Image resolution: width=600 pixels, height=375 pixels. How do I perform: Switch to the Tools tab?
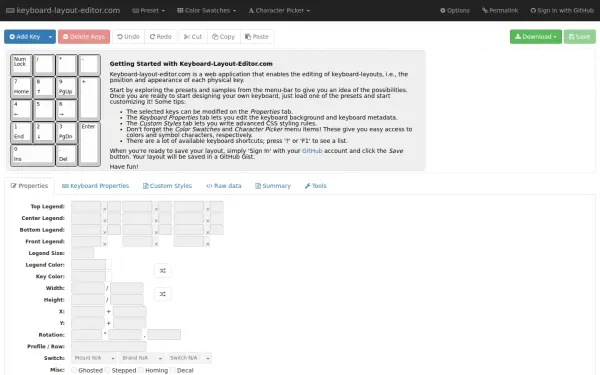(x=316, y=186)
